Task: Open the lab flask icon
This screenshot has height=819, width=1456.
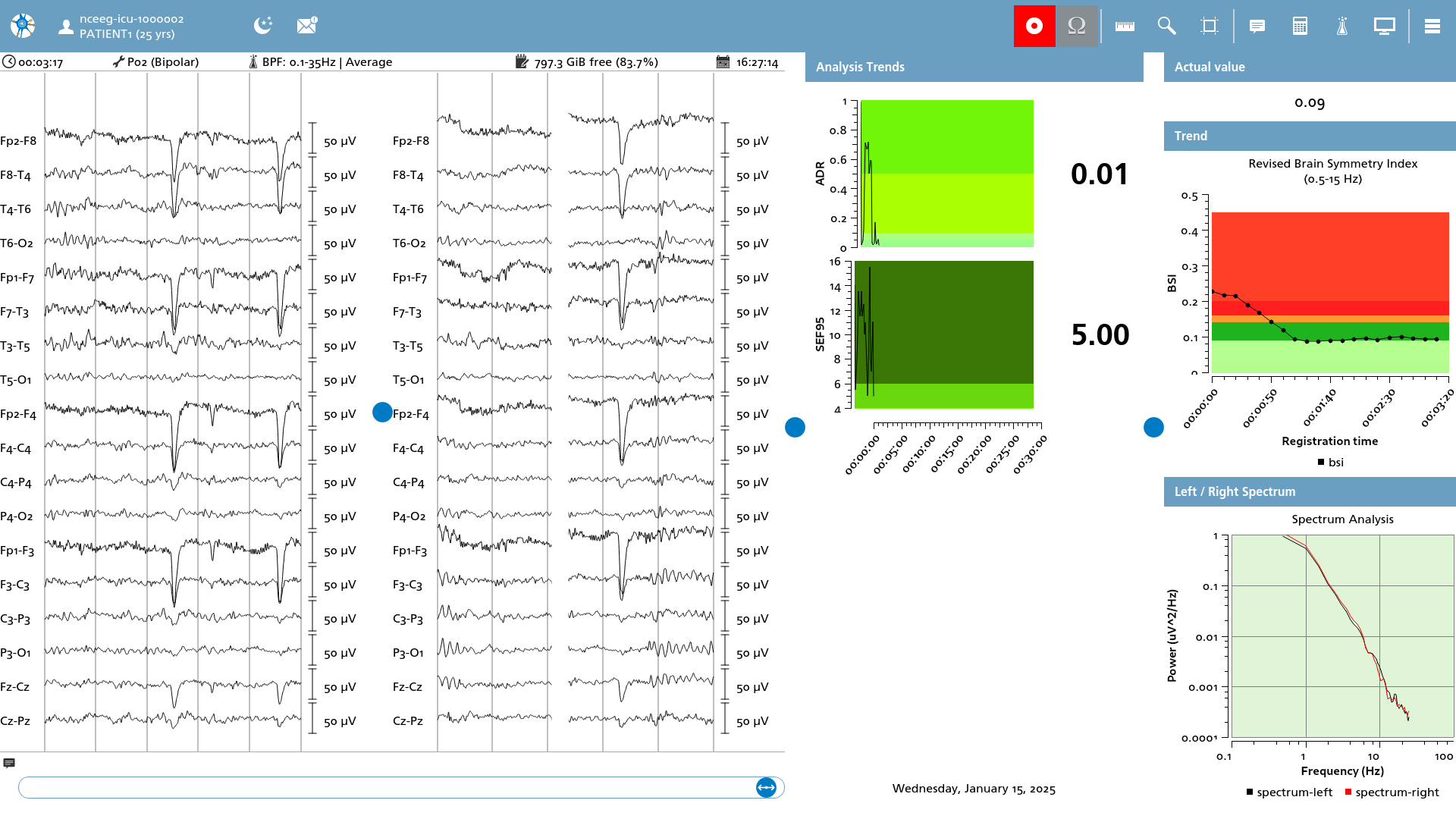Action: [1342, 27]
